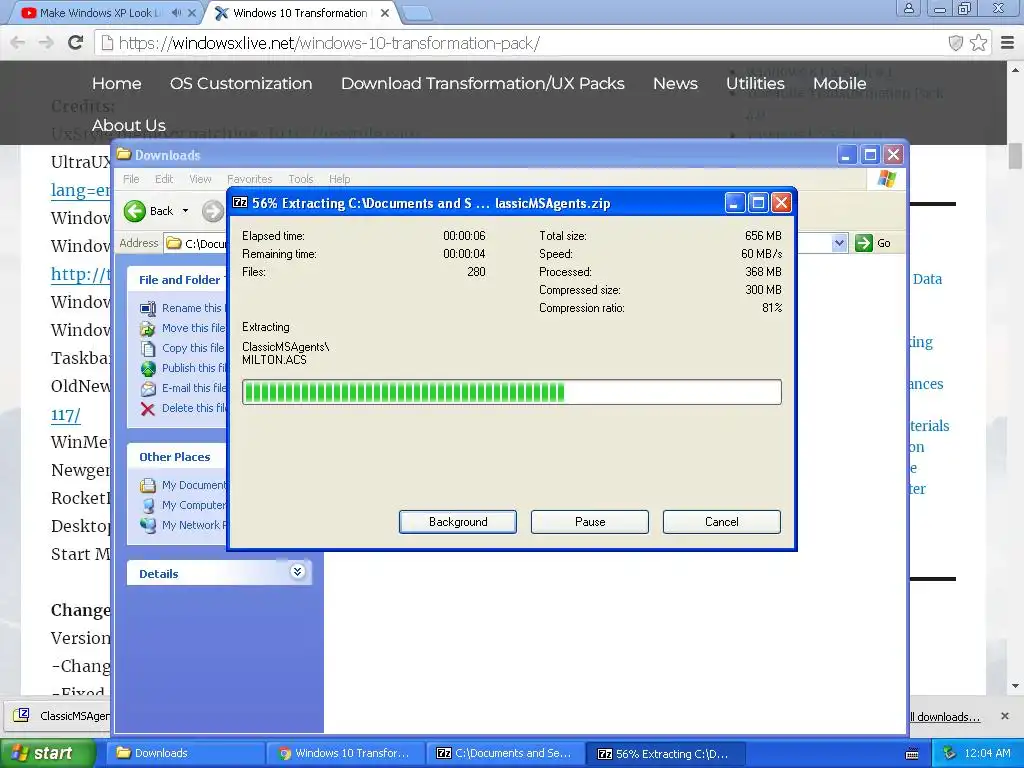Screen dimensions: 1024x768
Task: Click Utilities in website navigation
Action: tap(756, 84)
